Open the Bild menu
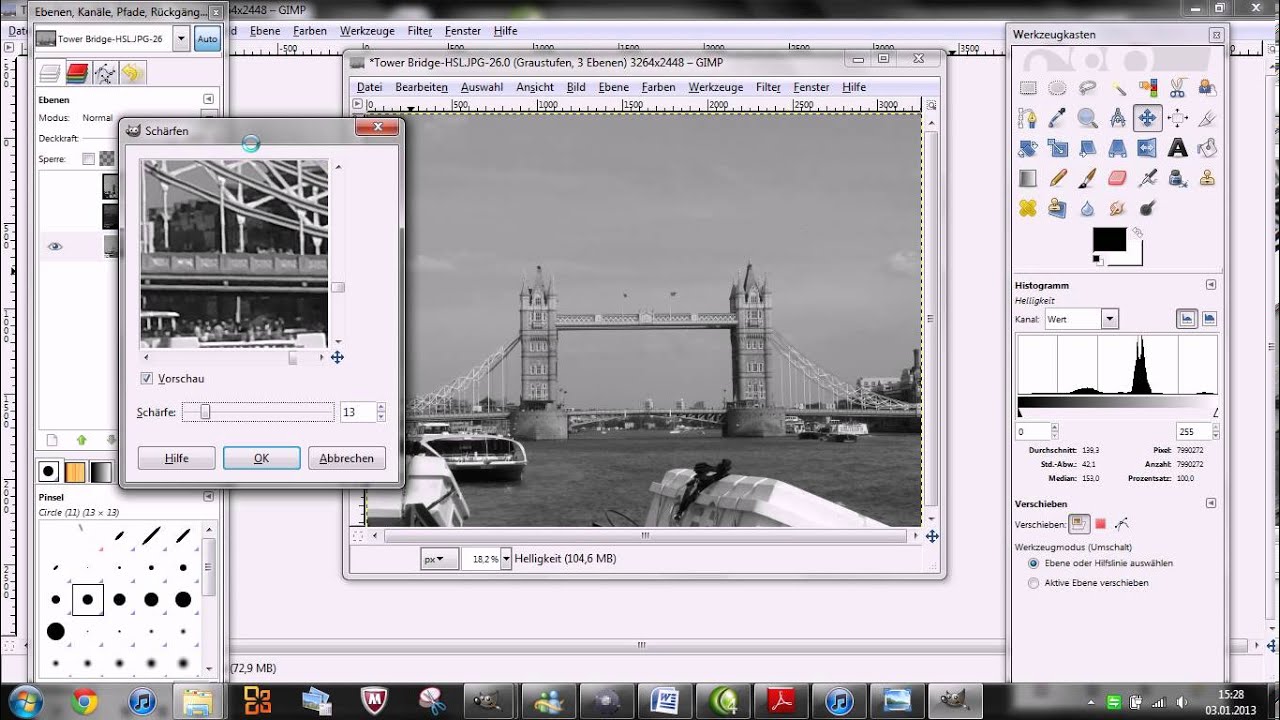Screen dimensions: 1280x720 576,87
